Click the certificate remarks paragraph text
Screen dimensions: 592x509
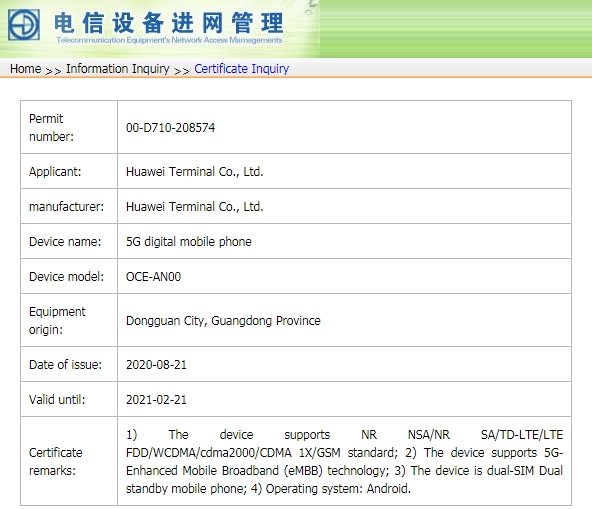pyautogui.click(x=344, y=461)
